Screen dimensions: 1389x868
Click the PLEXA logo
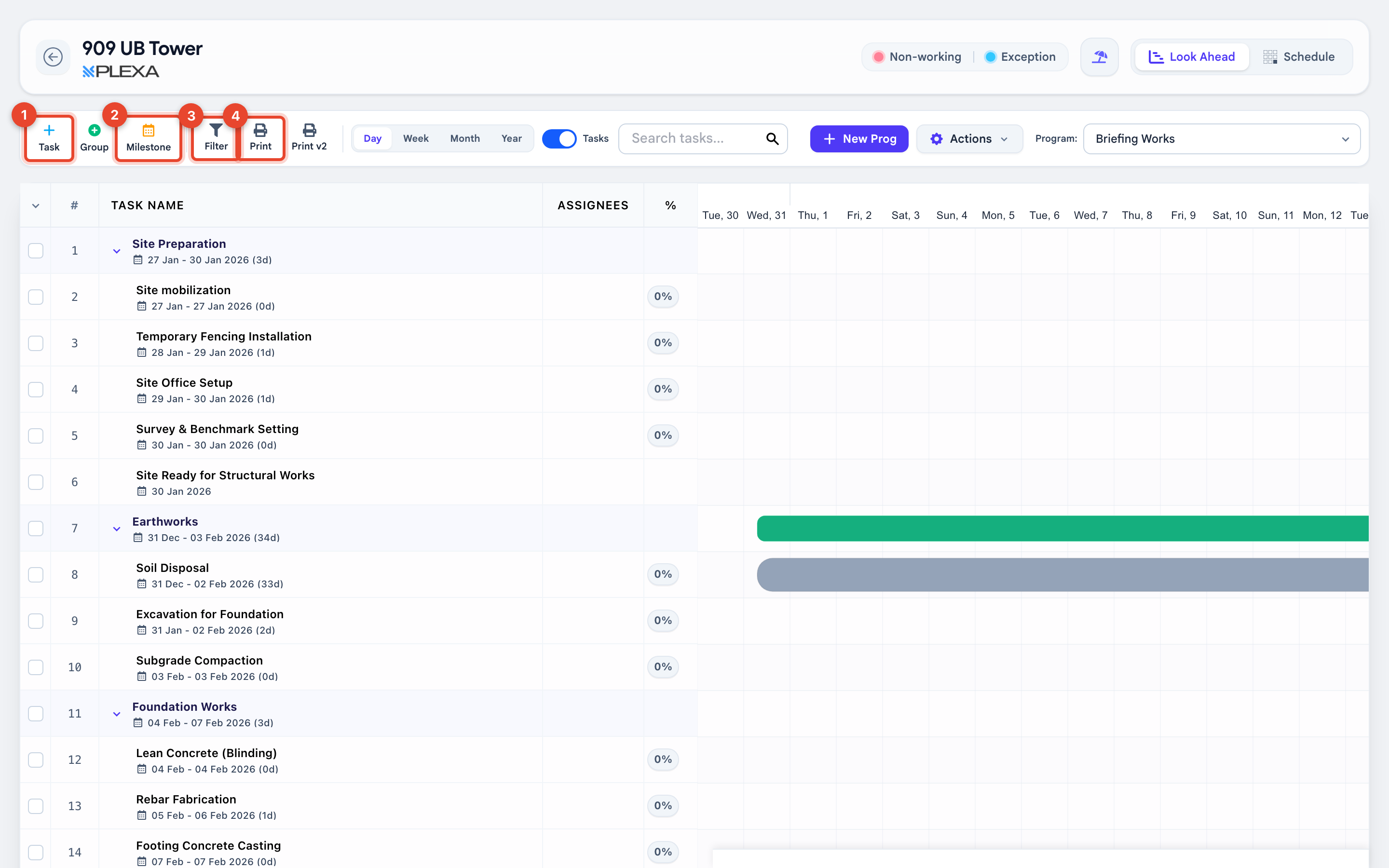[121, 72]
